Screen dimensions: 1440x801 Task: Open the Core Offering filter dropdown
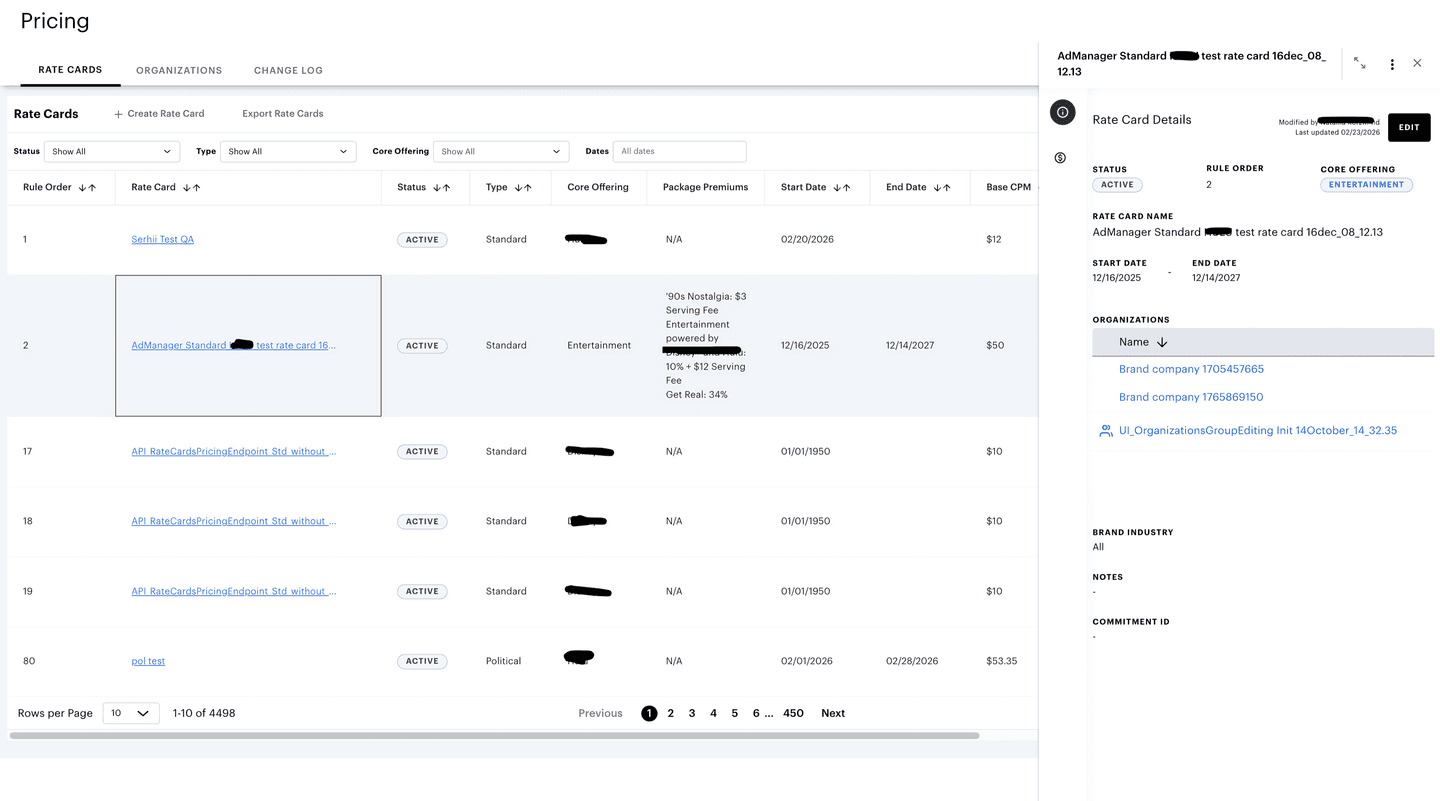(x=501, y=151)
